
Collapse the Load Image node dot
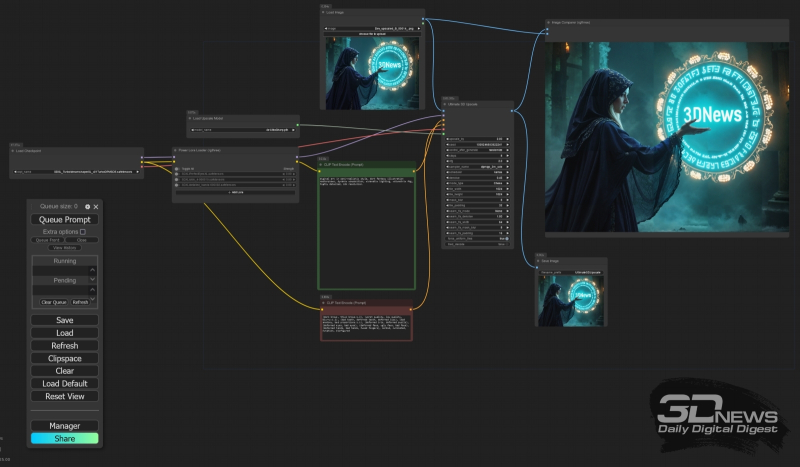[x=324, y=14]
